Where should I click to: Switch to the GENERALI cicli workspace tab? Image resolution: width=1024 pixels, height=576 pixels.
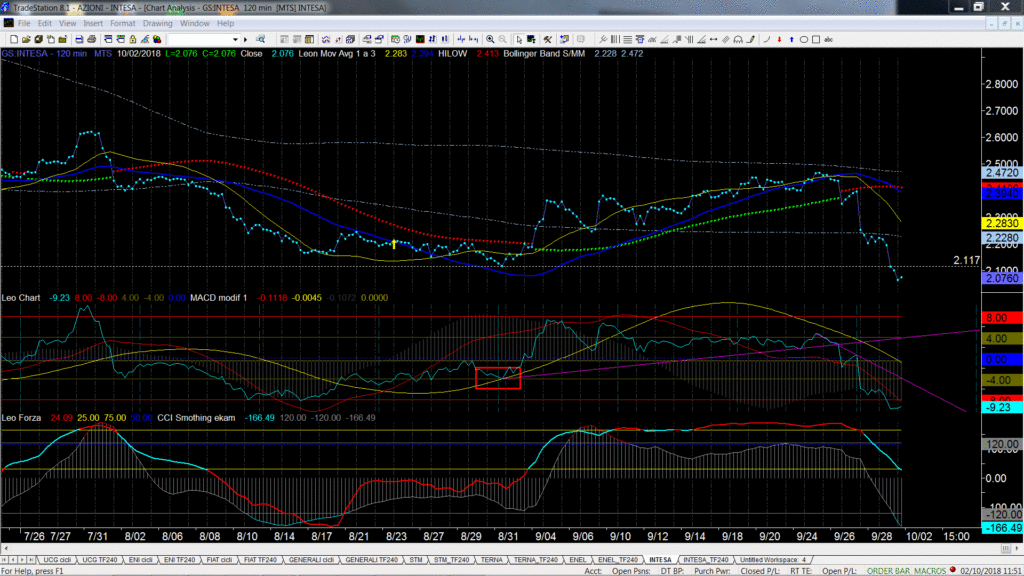tap(312, 560)
